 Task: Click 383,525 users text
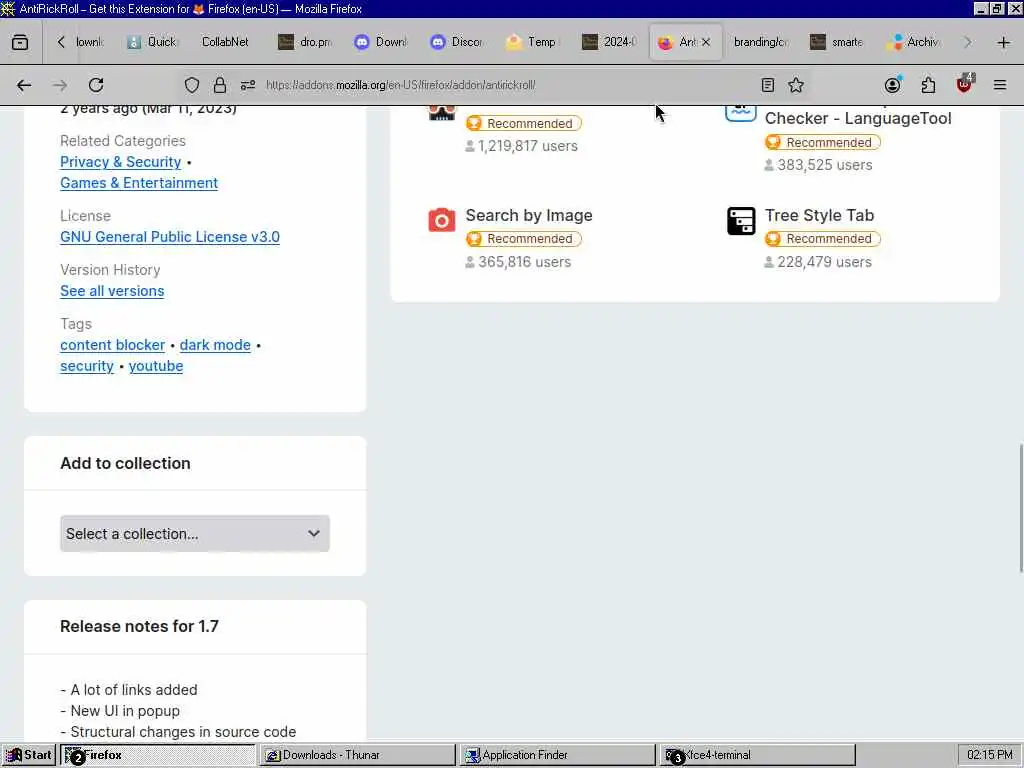pos(824,165)
